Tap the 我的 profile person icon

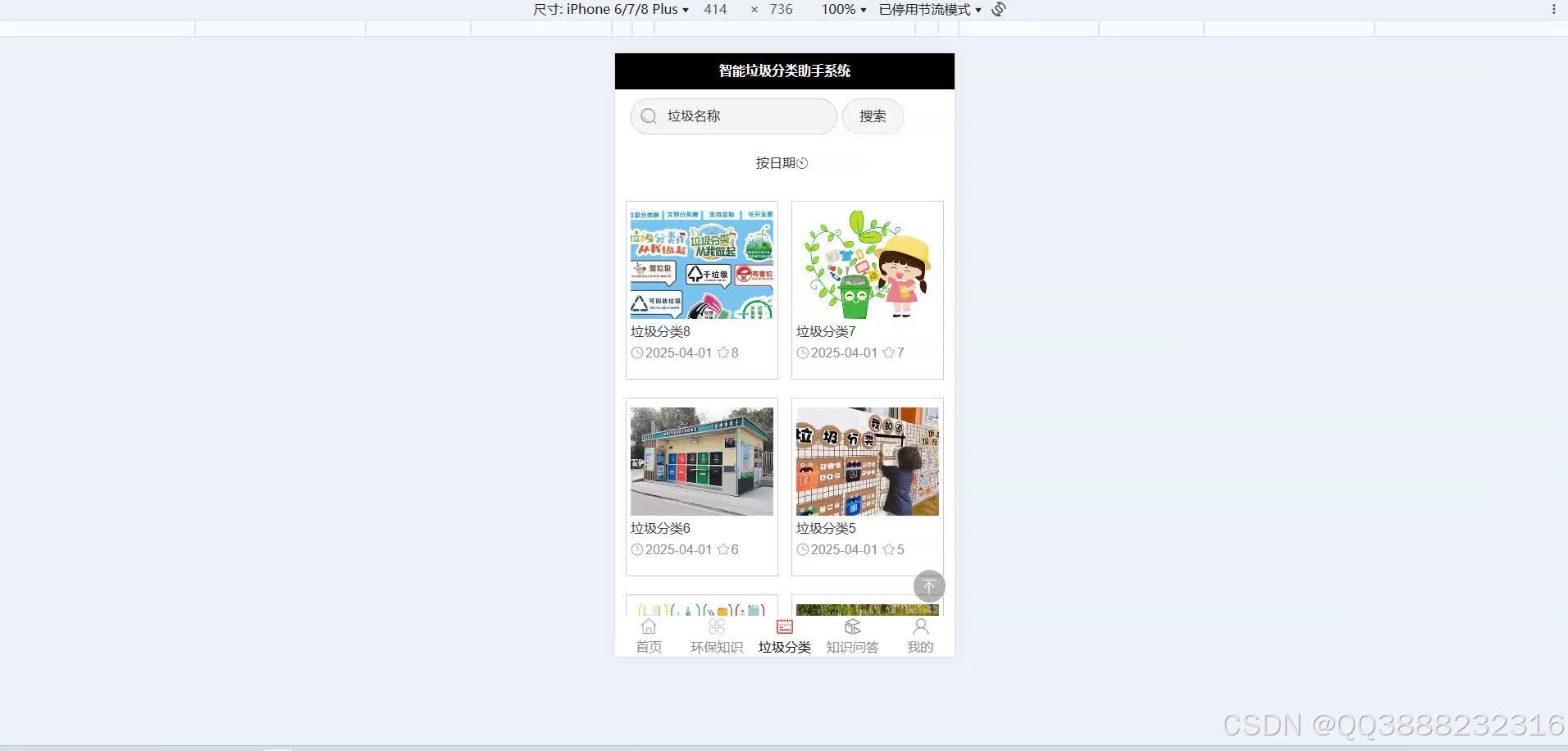pos(919,626)
